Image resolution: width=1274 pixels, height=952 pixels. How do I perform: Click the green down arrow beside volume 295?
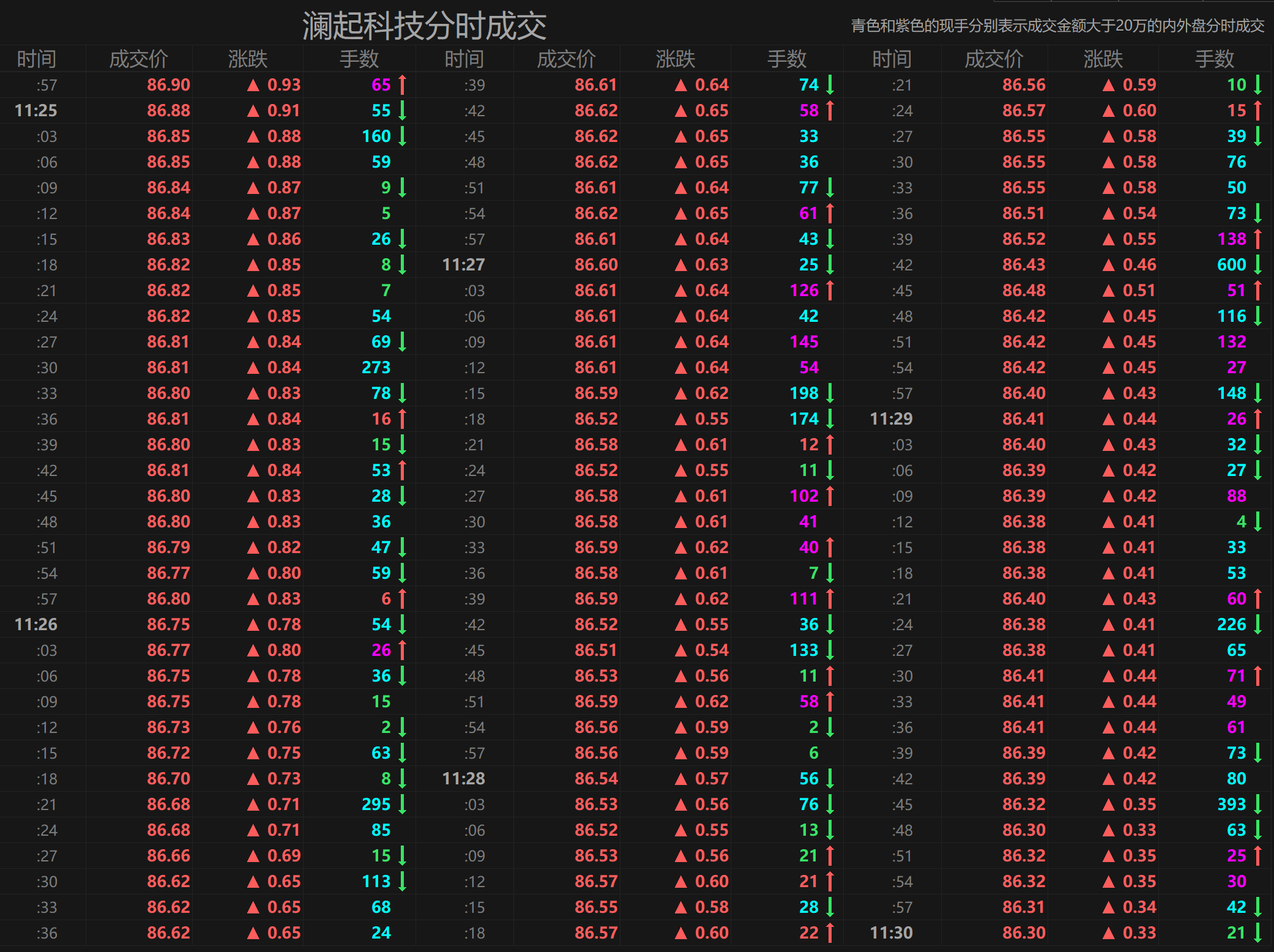pyautogui.click(x=402, y=805)
